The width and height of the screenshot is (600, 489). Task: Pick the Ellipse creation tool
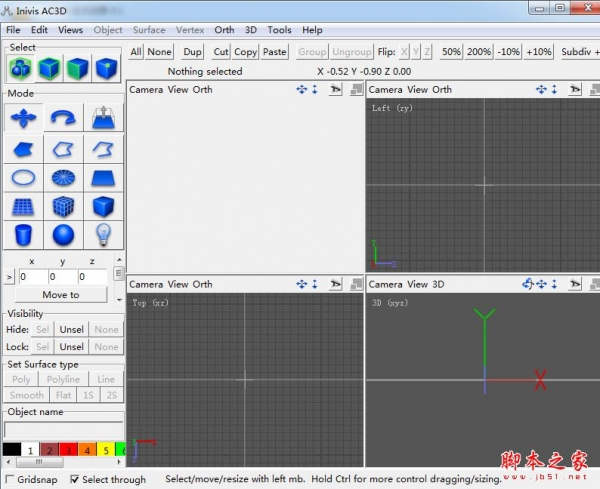click(x=24, y=178)
